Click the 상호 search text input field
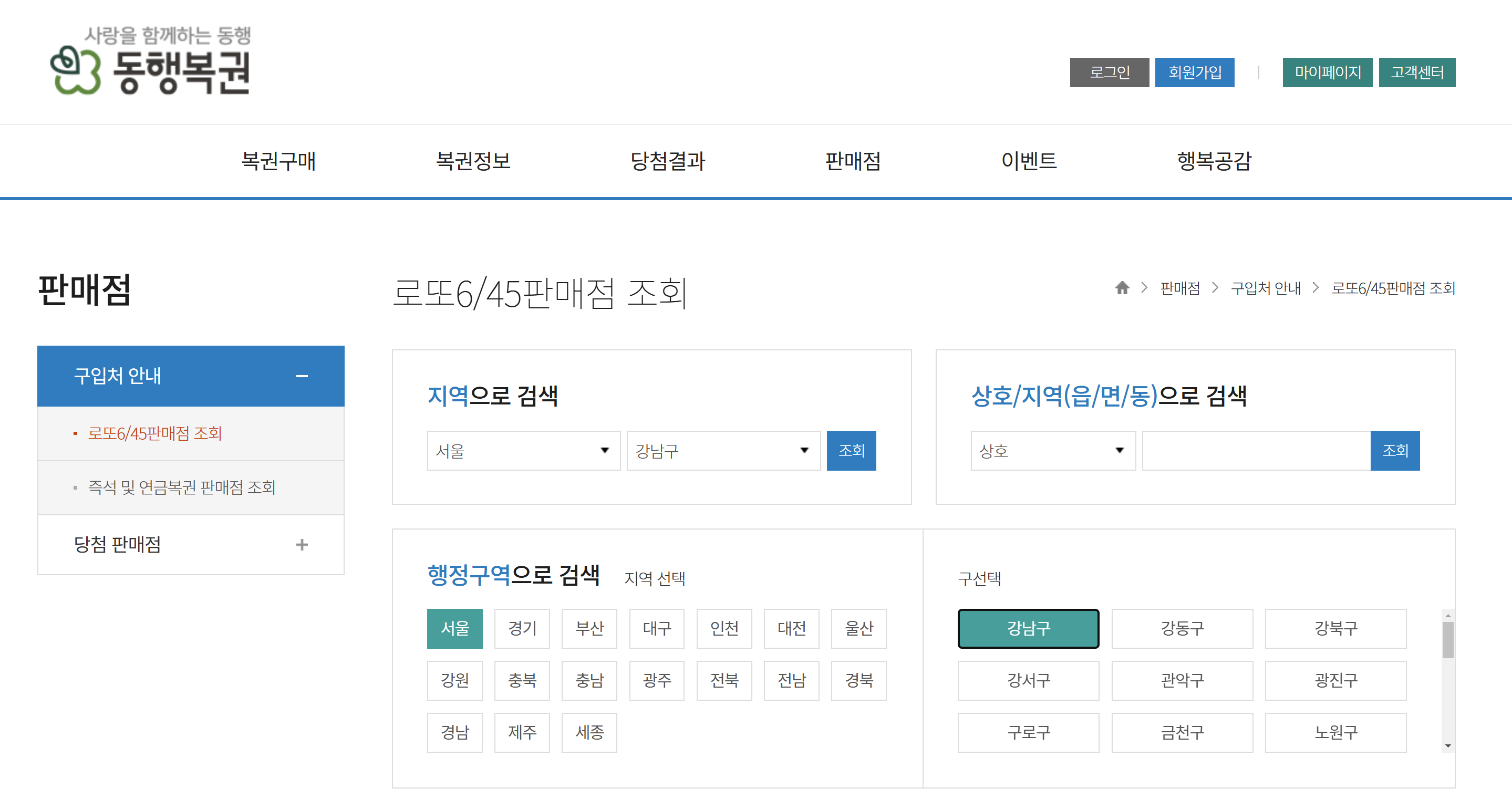 [1256, 450]
